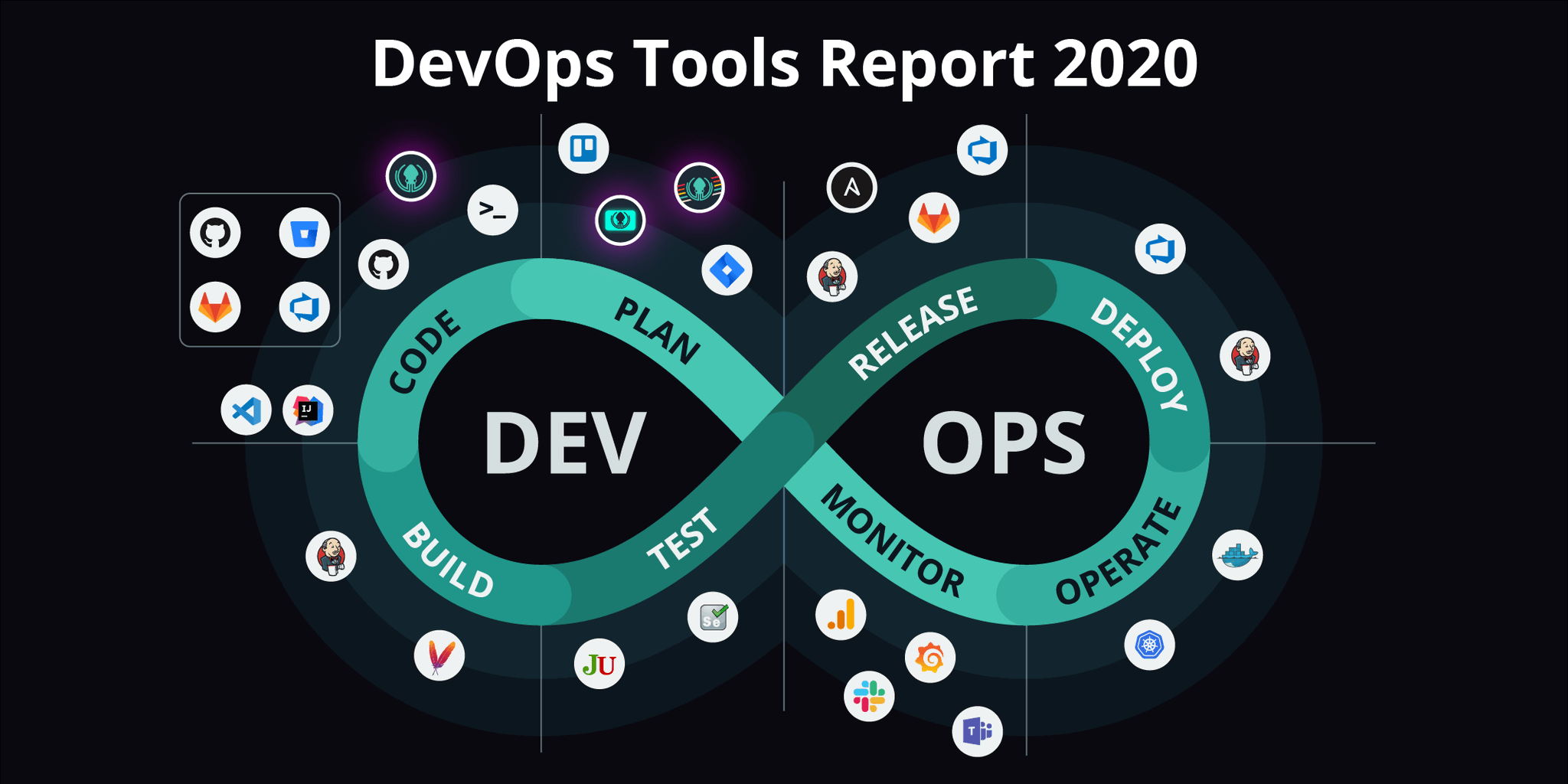The image size is (1568, 784).
Task: Click the CODE label on the loop
Action: point(425,352)
